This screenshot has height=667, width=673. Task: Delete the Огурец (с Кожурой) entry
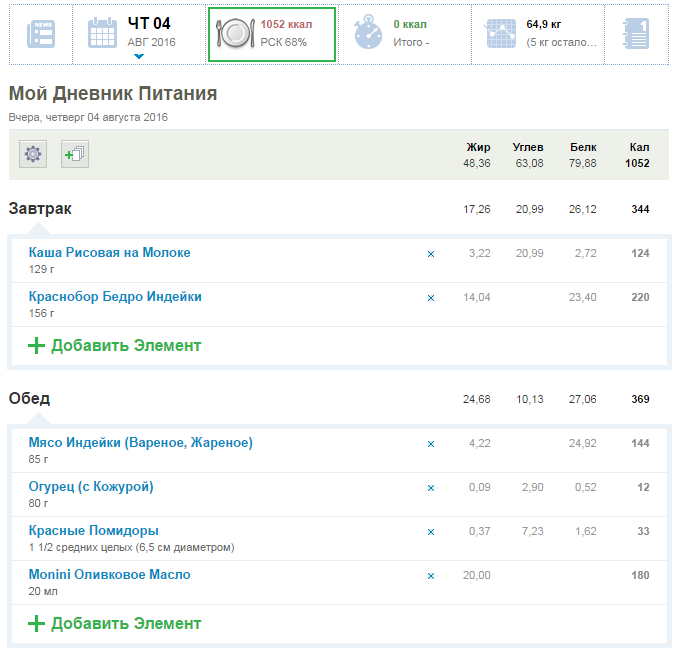[x=431, y=488]
